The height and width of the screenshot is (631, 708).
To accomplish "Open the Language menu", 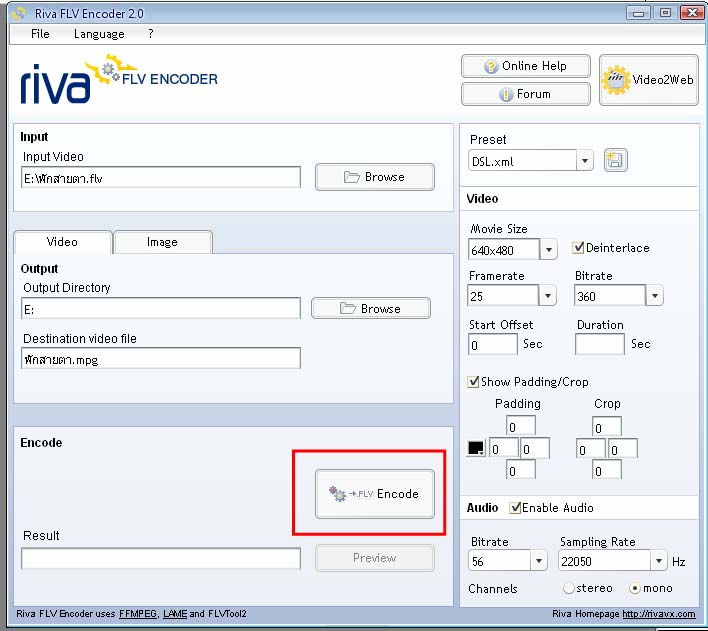I will click(x=99, y=34).
